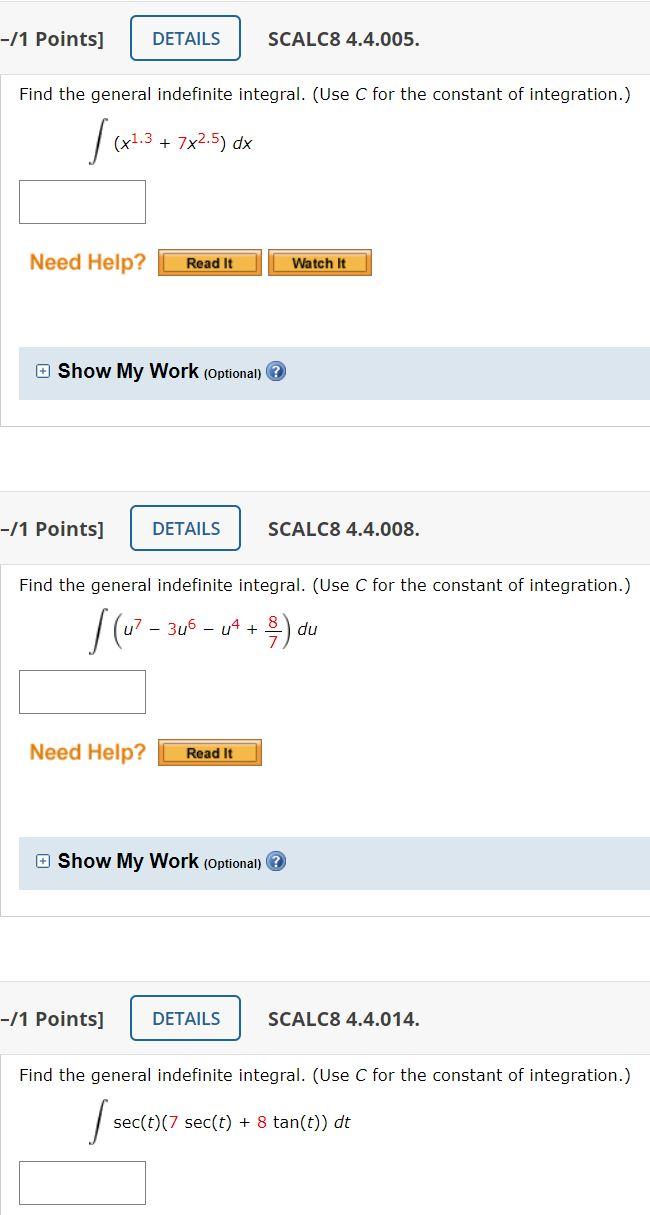Open the Read It tutorial for problem 4.4.008
The image size is (650, 1215).
209,752
